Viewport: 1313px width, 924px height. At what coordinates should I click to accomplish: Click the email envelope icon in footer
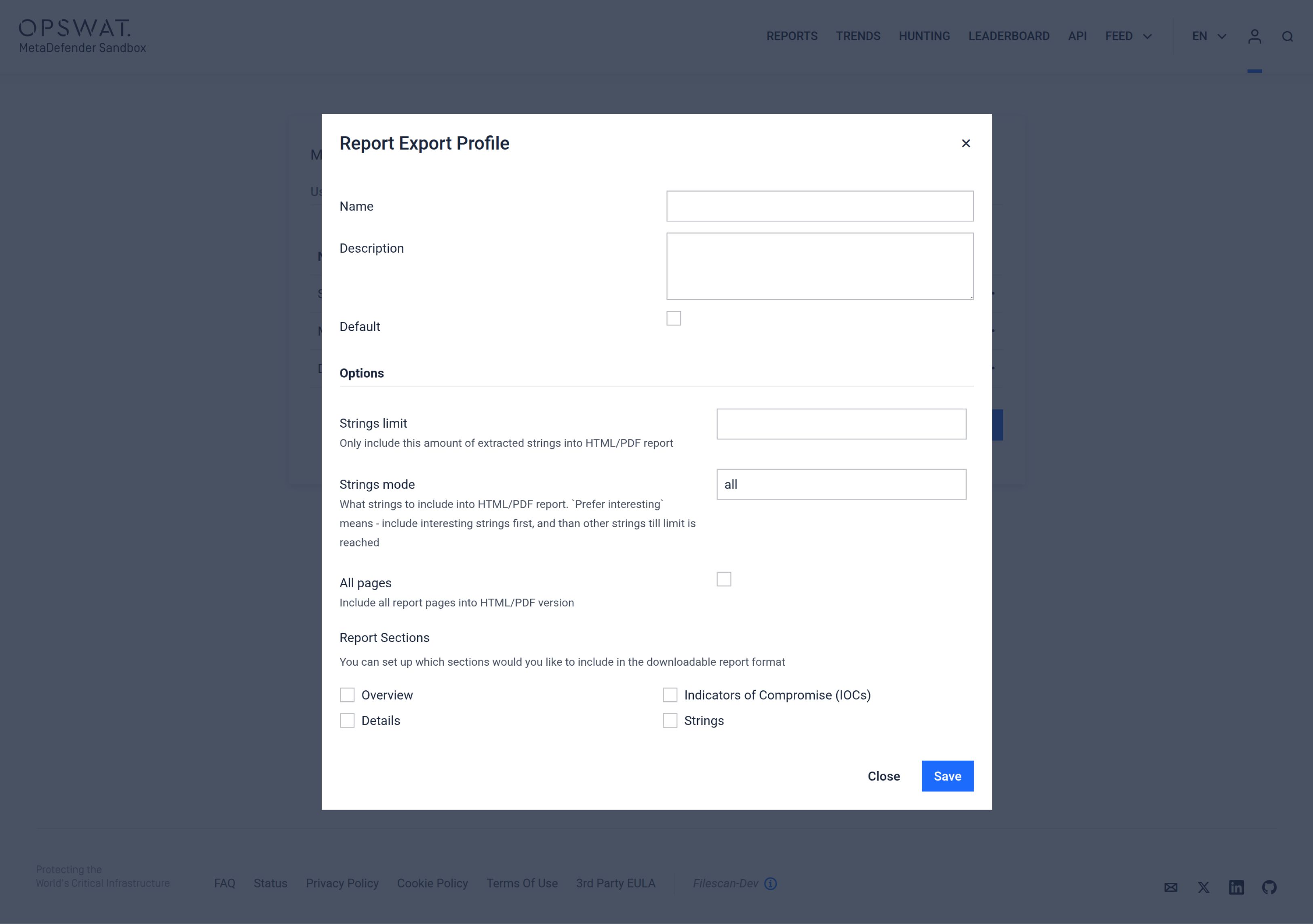(x=1171, y=887)
